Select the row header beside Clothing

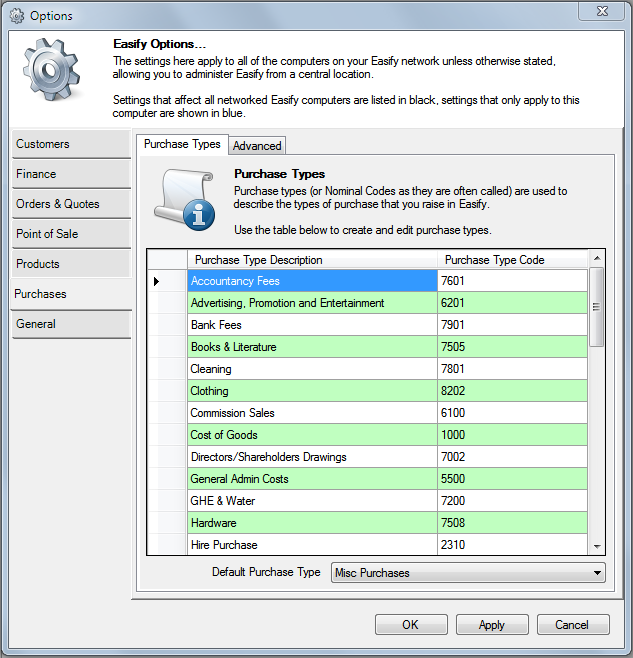pyautogui.click(x=167, y=391)
